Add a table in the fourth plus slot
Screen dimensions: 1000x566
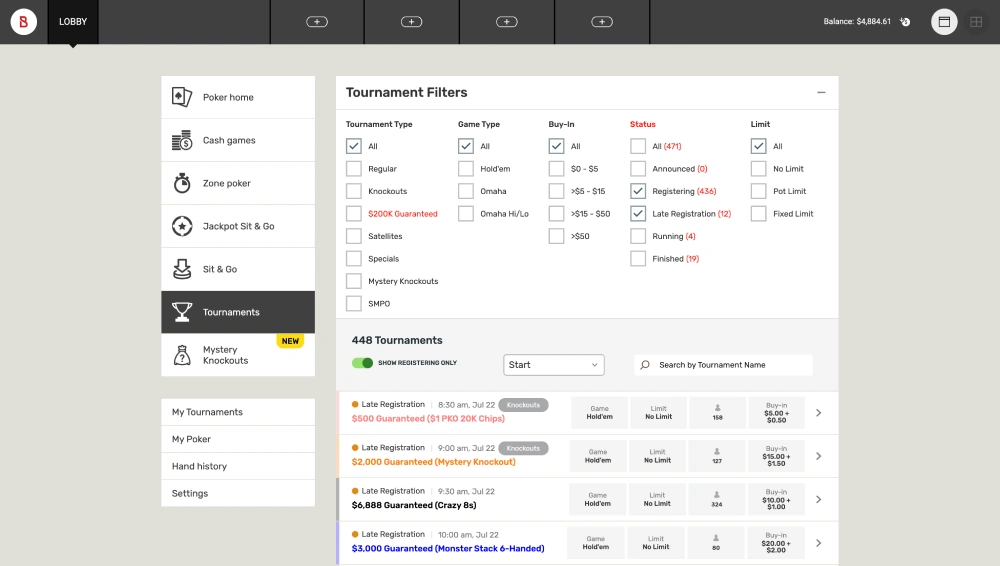601,22
